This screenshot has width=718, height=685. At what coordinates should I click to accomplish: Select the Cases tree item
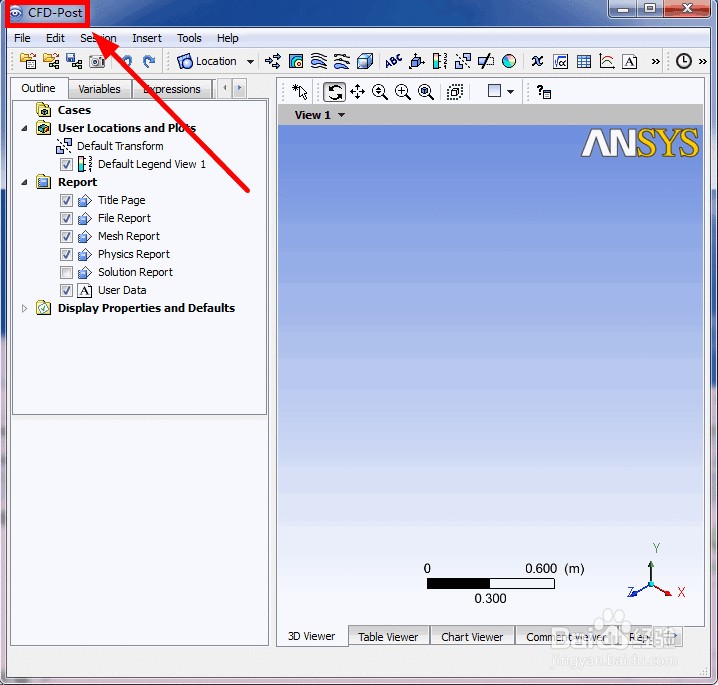coord(74,110)
